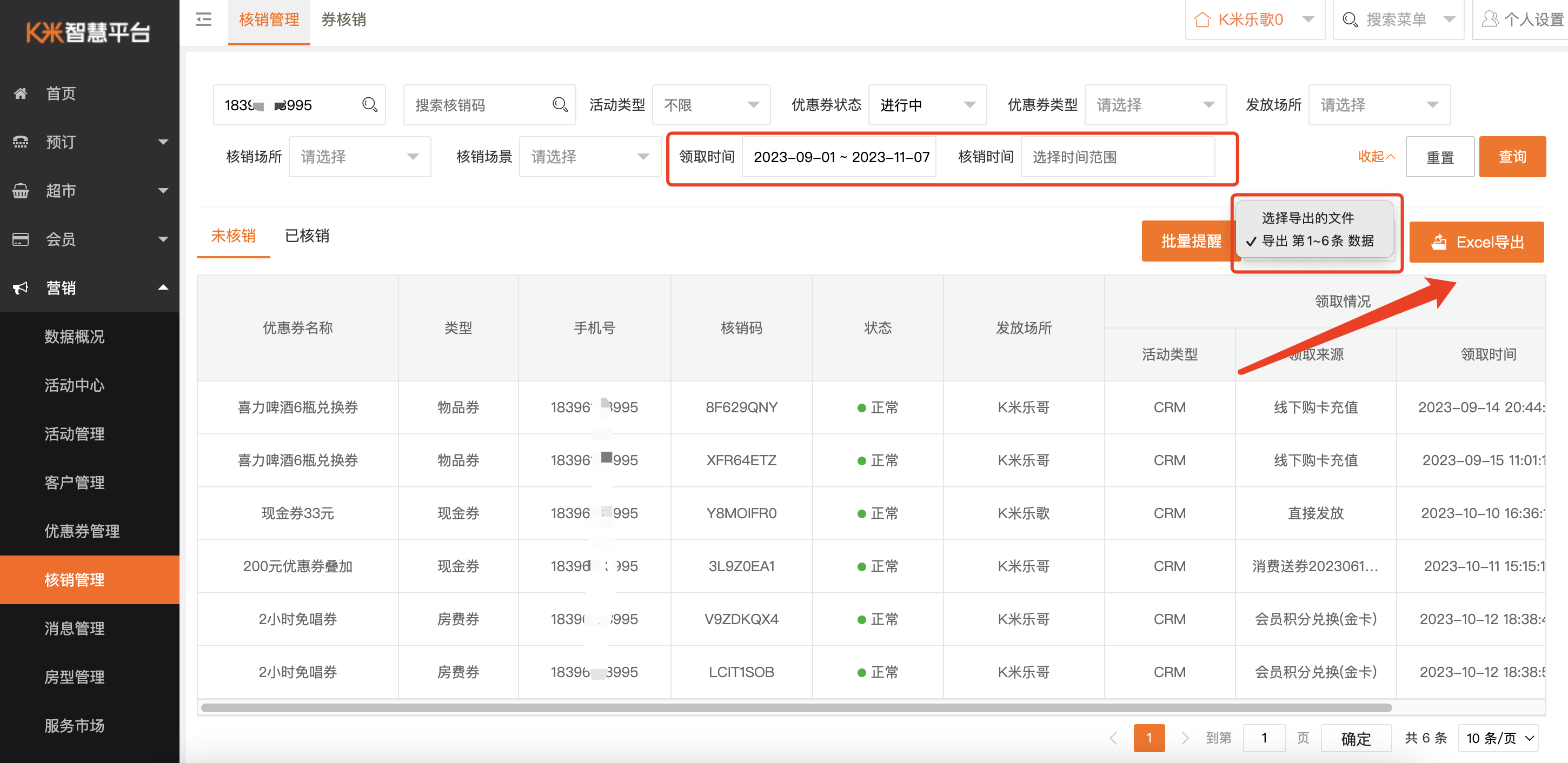This screenshot has width=1568, height=763.
Task: Click the horizontal table scrollbar
Action: coord(796,708)
